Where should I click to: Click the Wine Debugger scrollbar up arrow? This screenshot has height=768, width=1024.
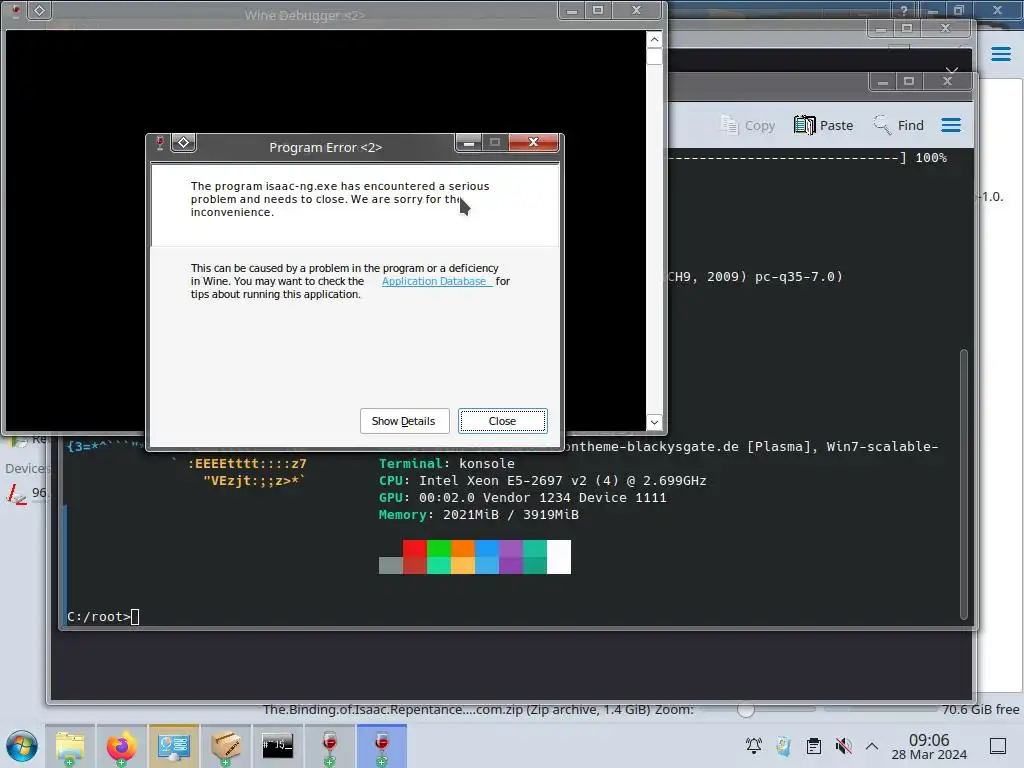pyautogui.click(x=654, y=39)
